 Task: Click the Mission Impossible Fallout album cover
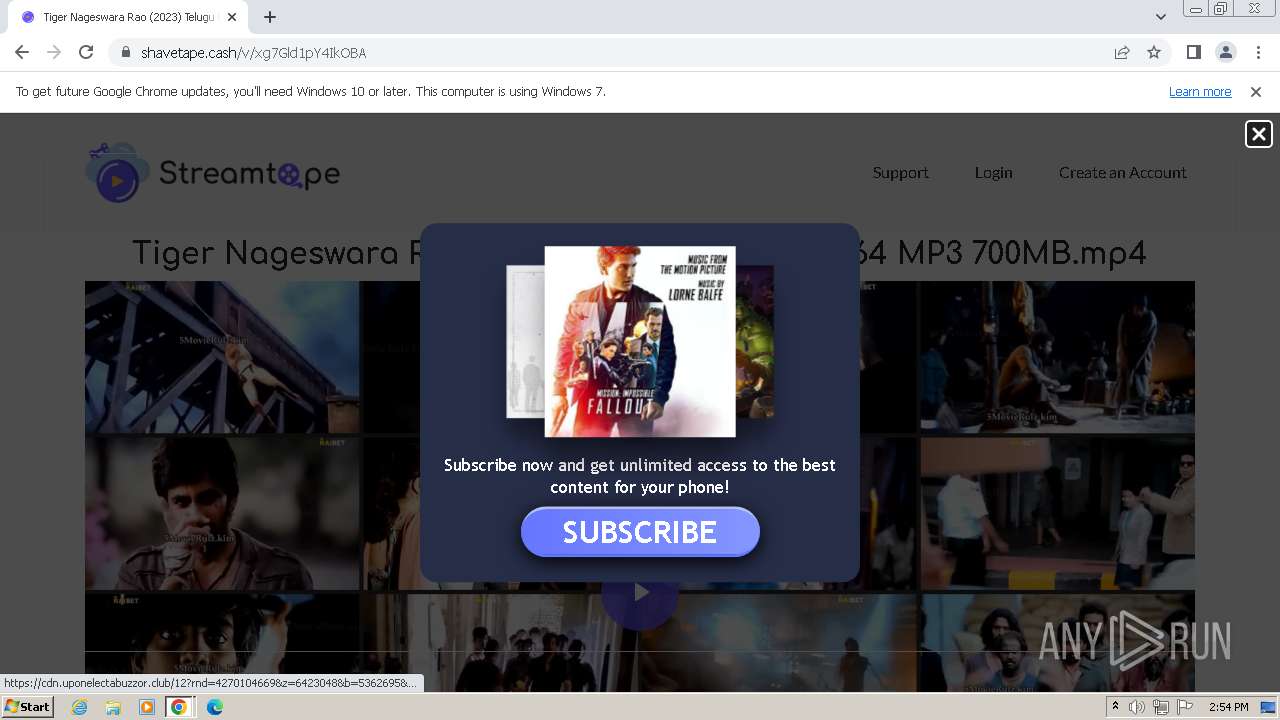640,341
